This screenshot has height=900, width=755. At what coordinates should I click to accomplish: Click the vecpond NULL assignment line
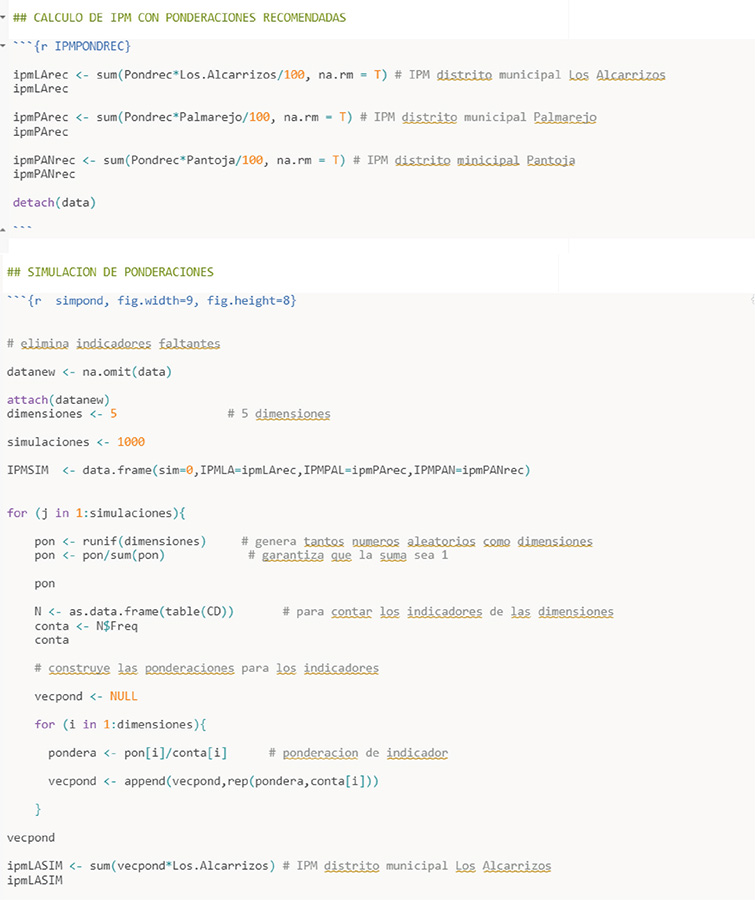(86, 696)
